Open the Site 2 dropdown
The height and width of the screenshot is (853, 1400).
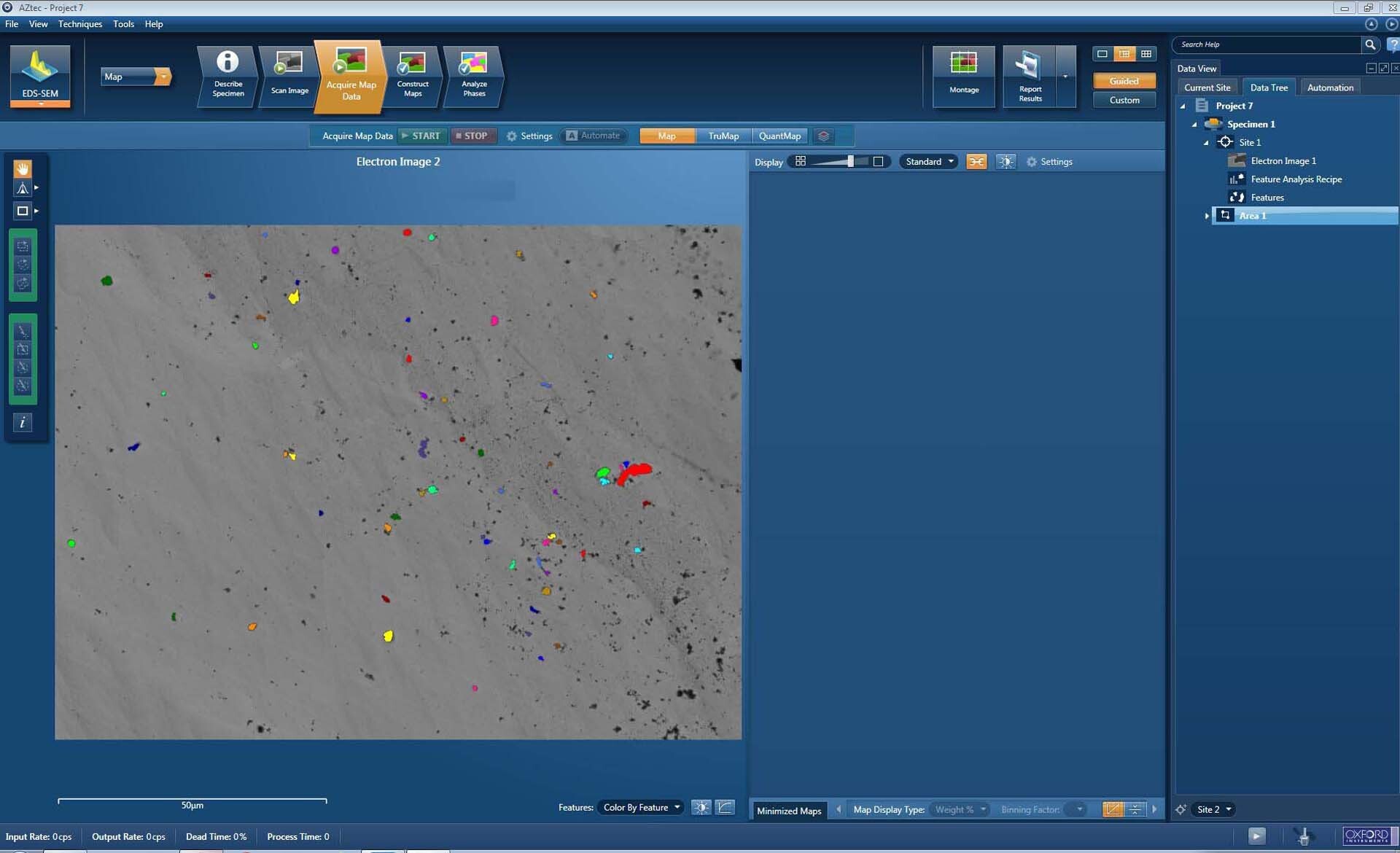pyautogui.click(x=1213, y=809)
